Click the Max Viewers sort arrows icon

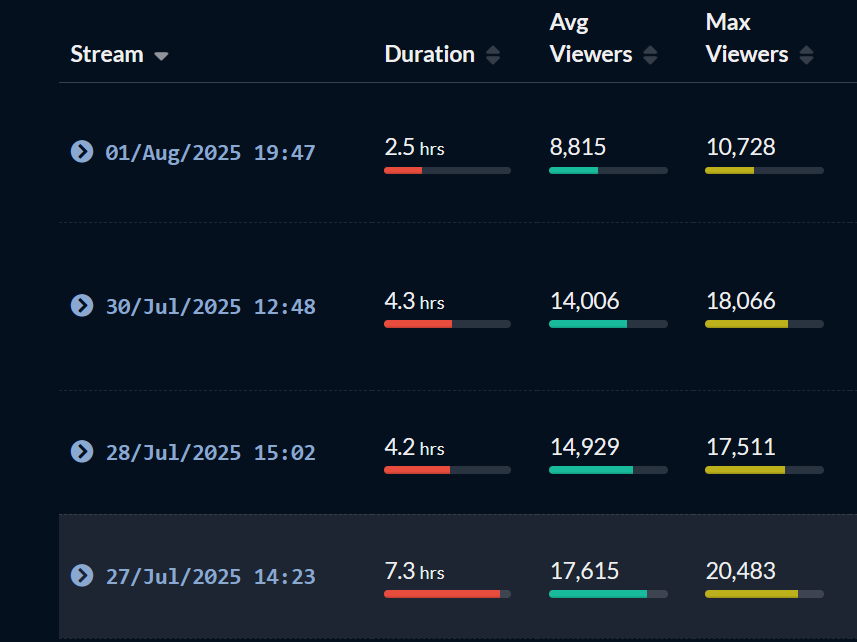pos(806,55)
